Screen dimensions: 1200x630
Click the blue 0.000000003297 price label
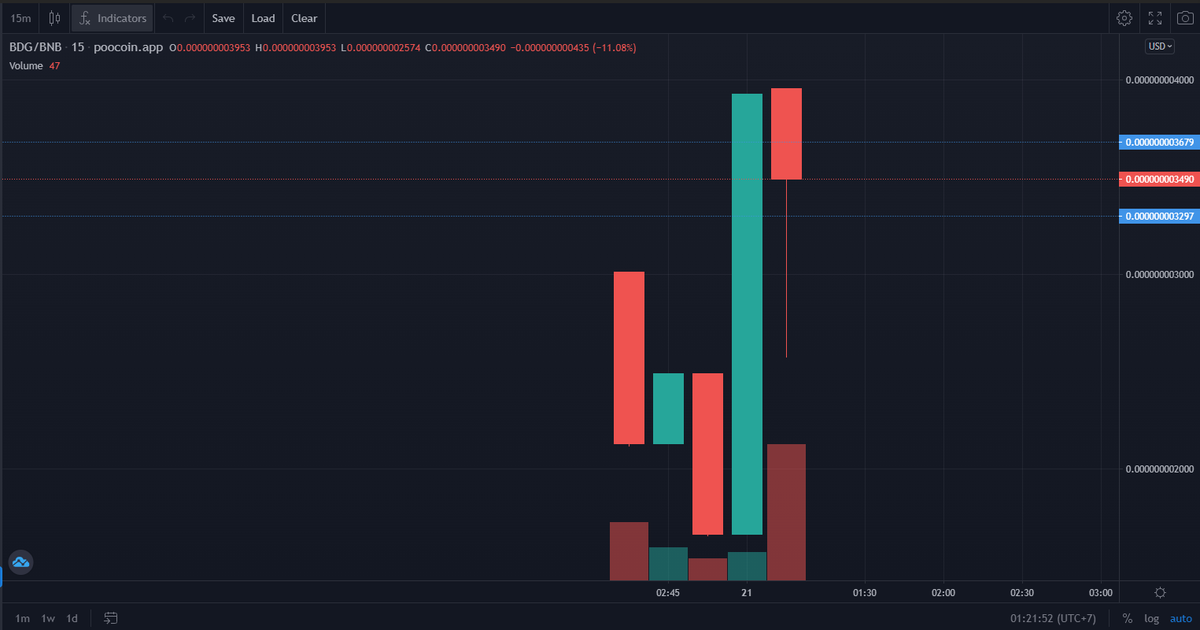[x=1158, y=216]
